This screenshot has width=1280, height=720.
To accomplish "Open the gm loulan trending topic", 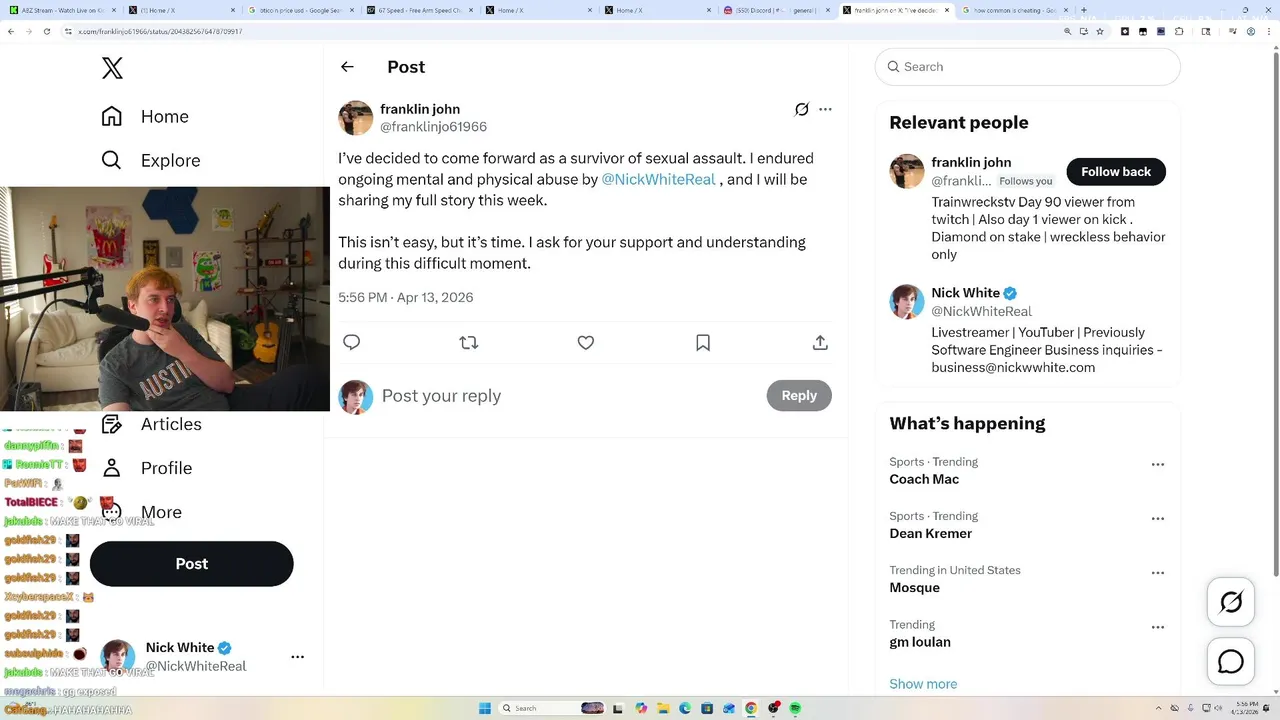I will 920,642.
